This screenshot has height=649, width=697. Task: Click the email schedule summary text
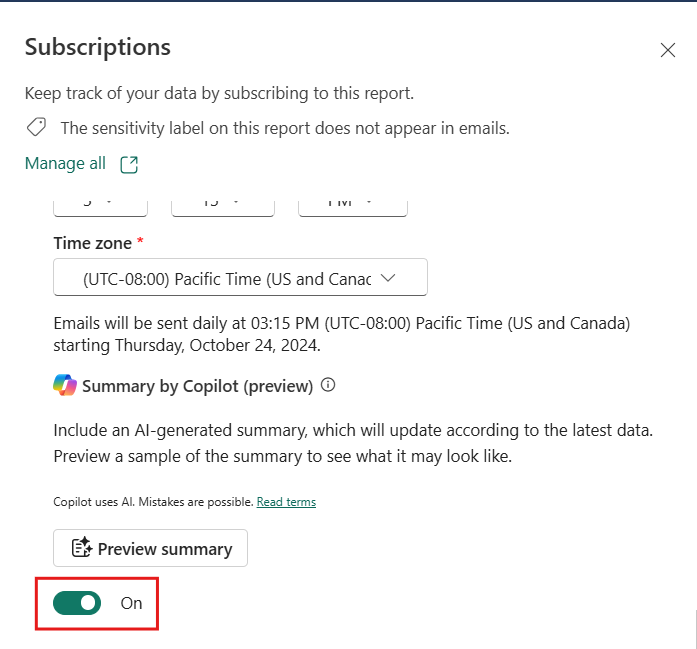pos(340,334)
